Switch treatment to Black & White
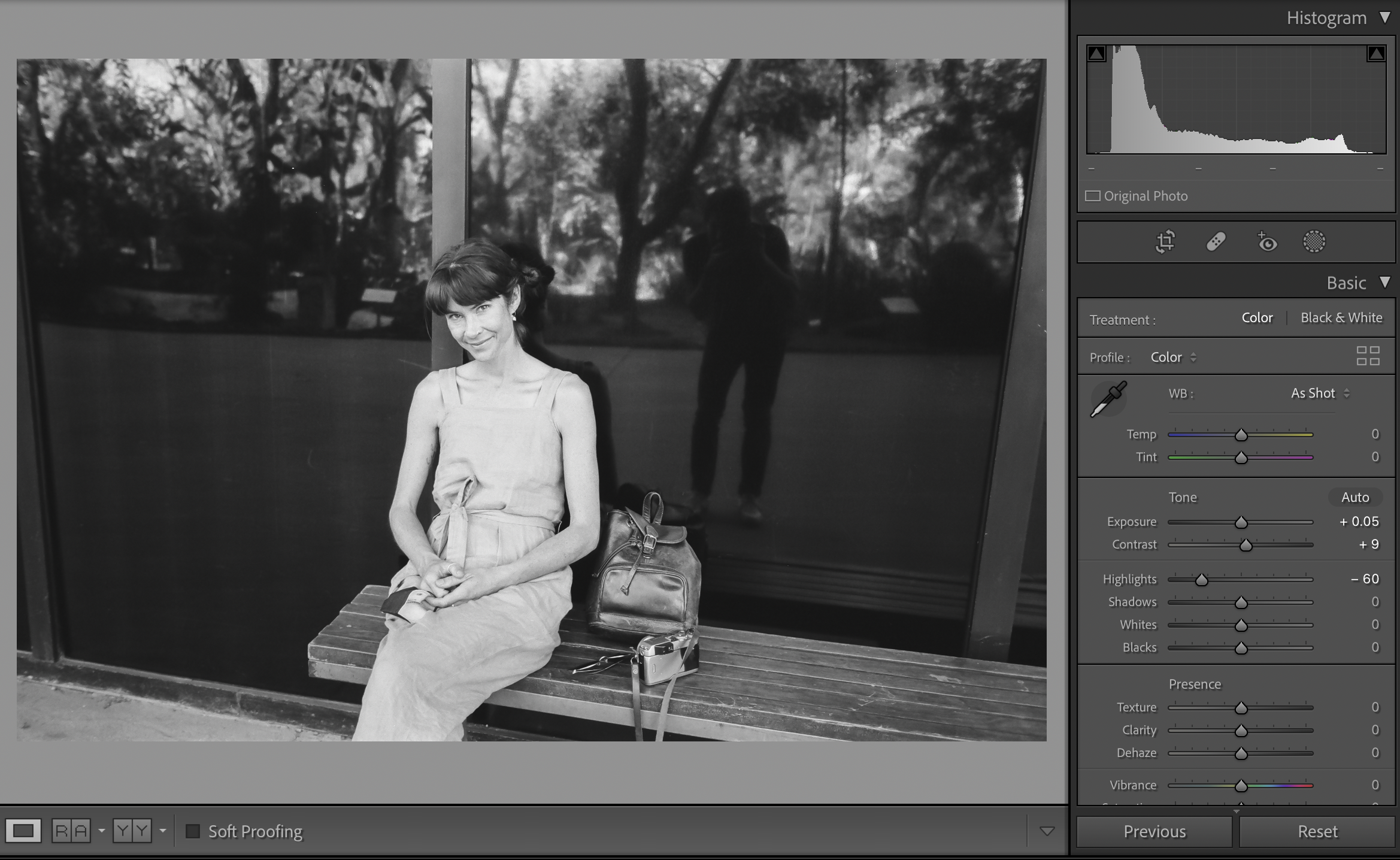The height and width of the screenshot is (860, 1400). point(1341,318)
